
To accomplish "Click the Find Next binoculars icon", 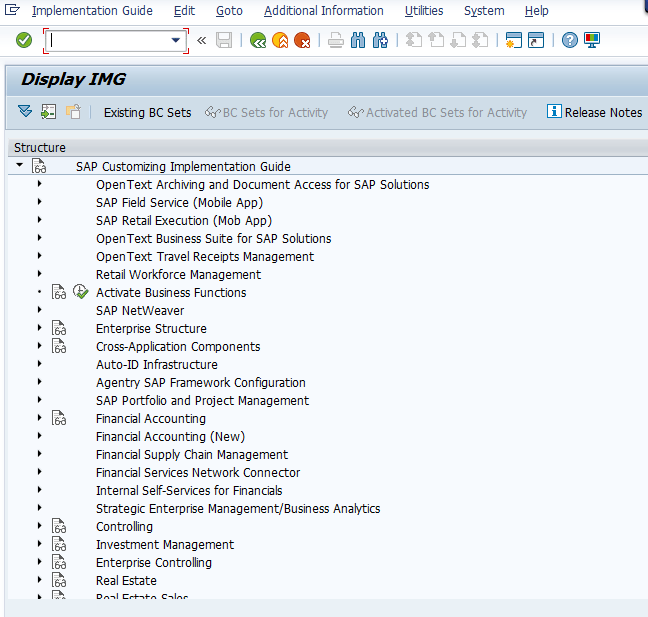I will tap(380, 40).
